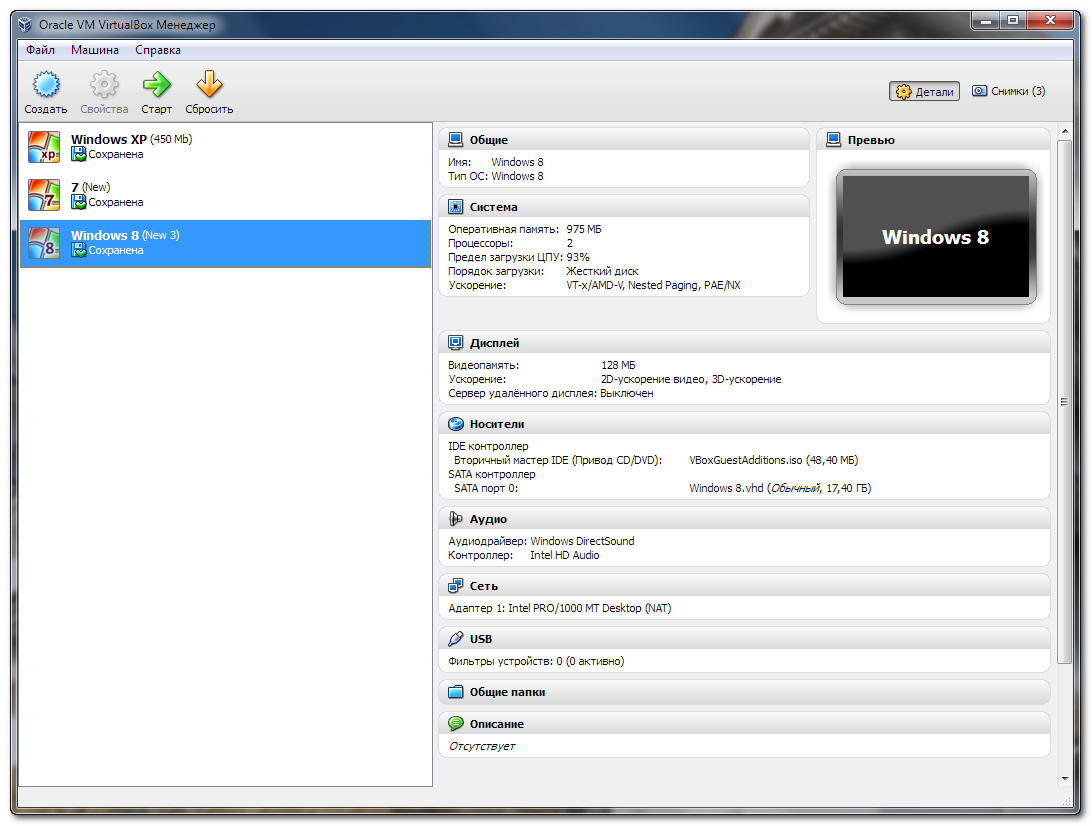The width and height of the screenshot is (1092, 826).
Task: Switch to Снимки (3) view
Action: [x=1008, y=91]
